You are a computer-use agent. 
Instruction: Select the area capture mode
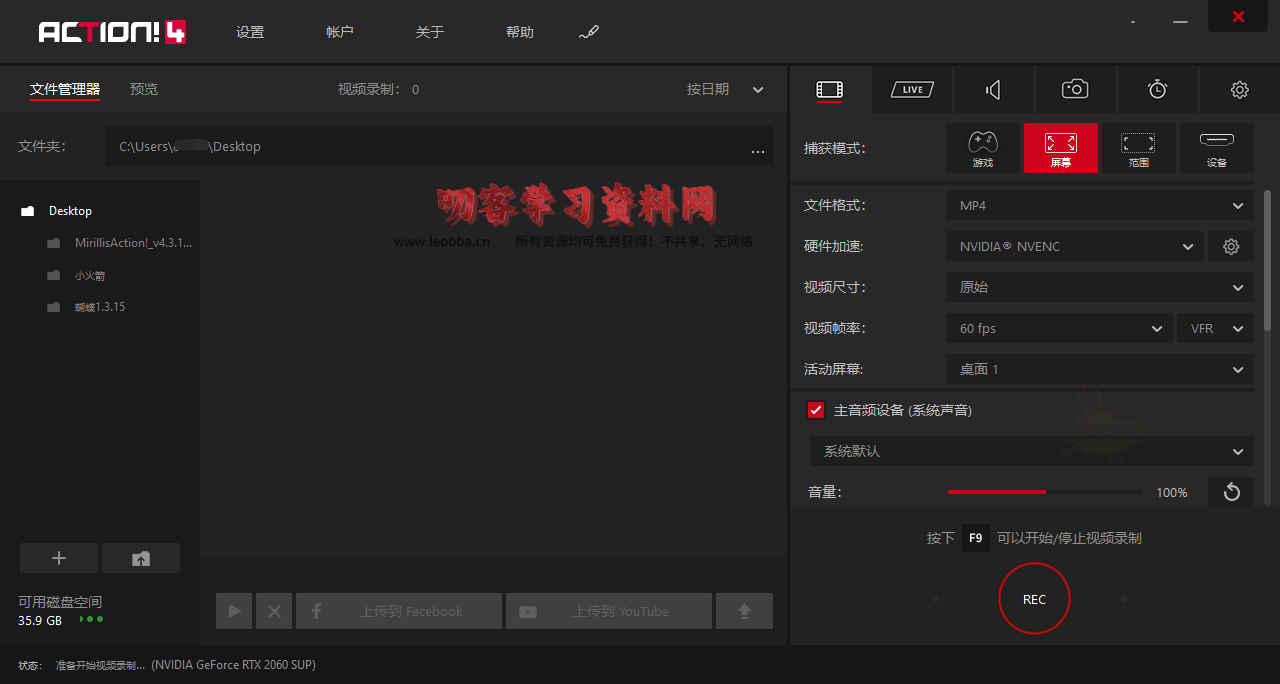tap(1138, 148)
